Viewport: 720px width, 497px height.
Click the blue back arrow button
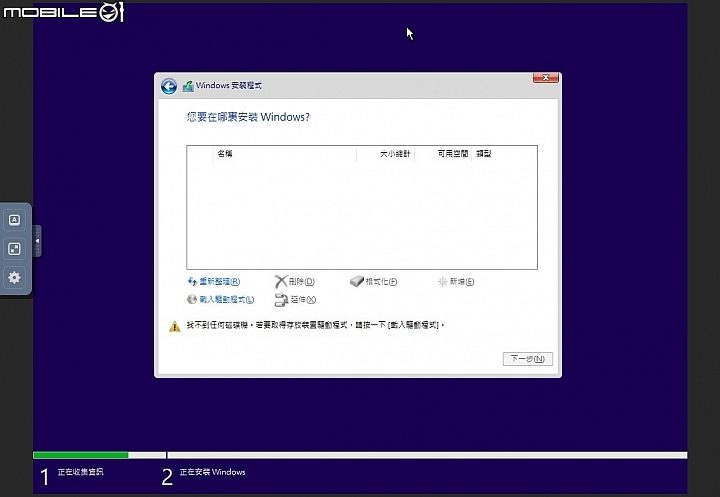[x=169, y=86]
